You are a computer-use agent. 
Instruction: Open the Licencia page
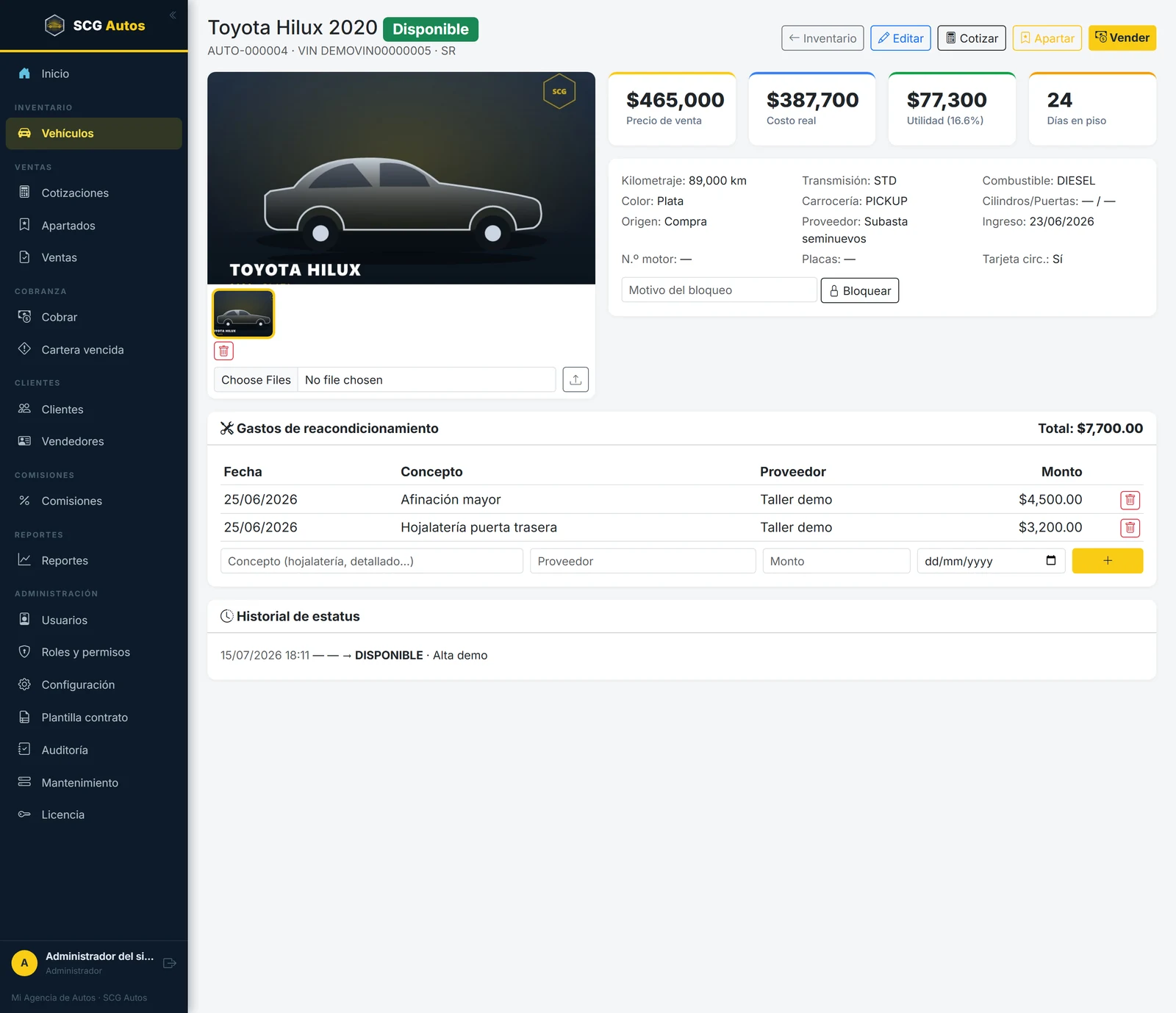(x=94, y=815)
